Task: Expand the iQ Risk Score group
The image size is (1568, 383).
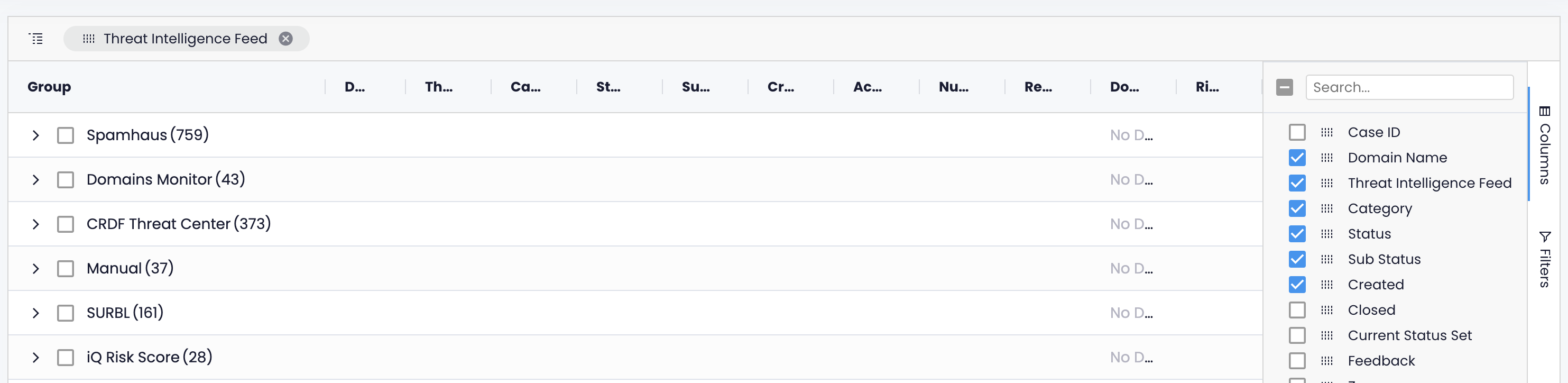Action: coord(35,358)
